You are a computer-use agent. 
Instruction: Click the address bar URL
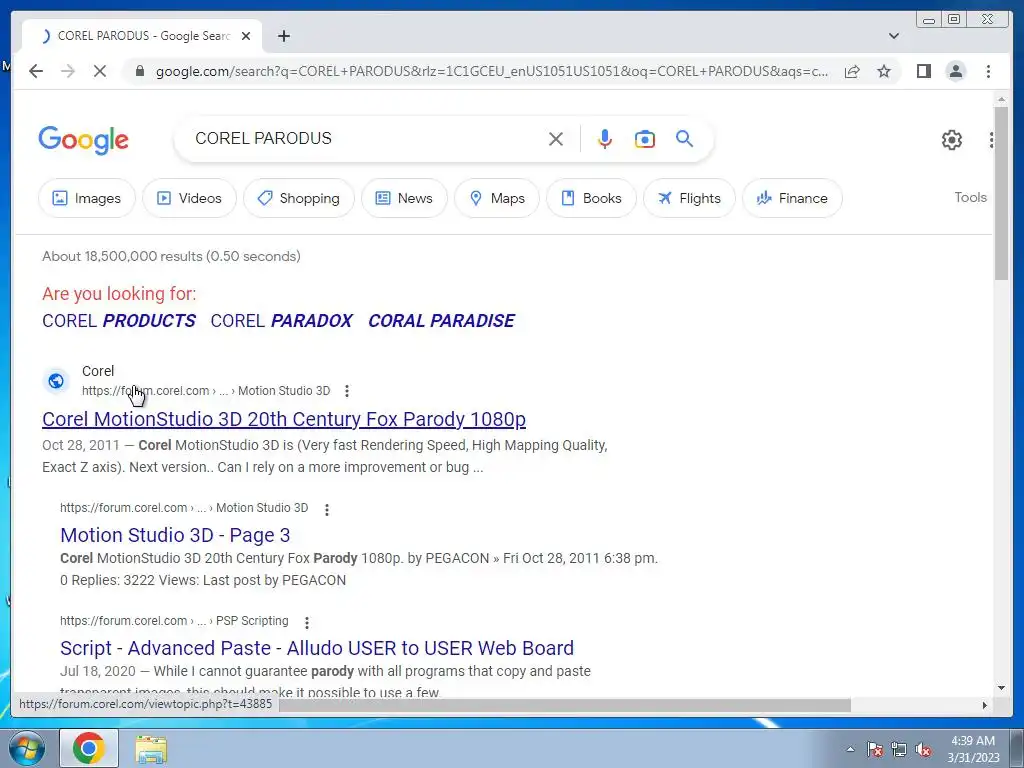(x=492, y=71)
